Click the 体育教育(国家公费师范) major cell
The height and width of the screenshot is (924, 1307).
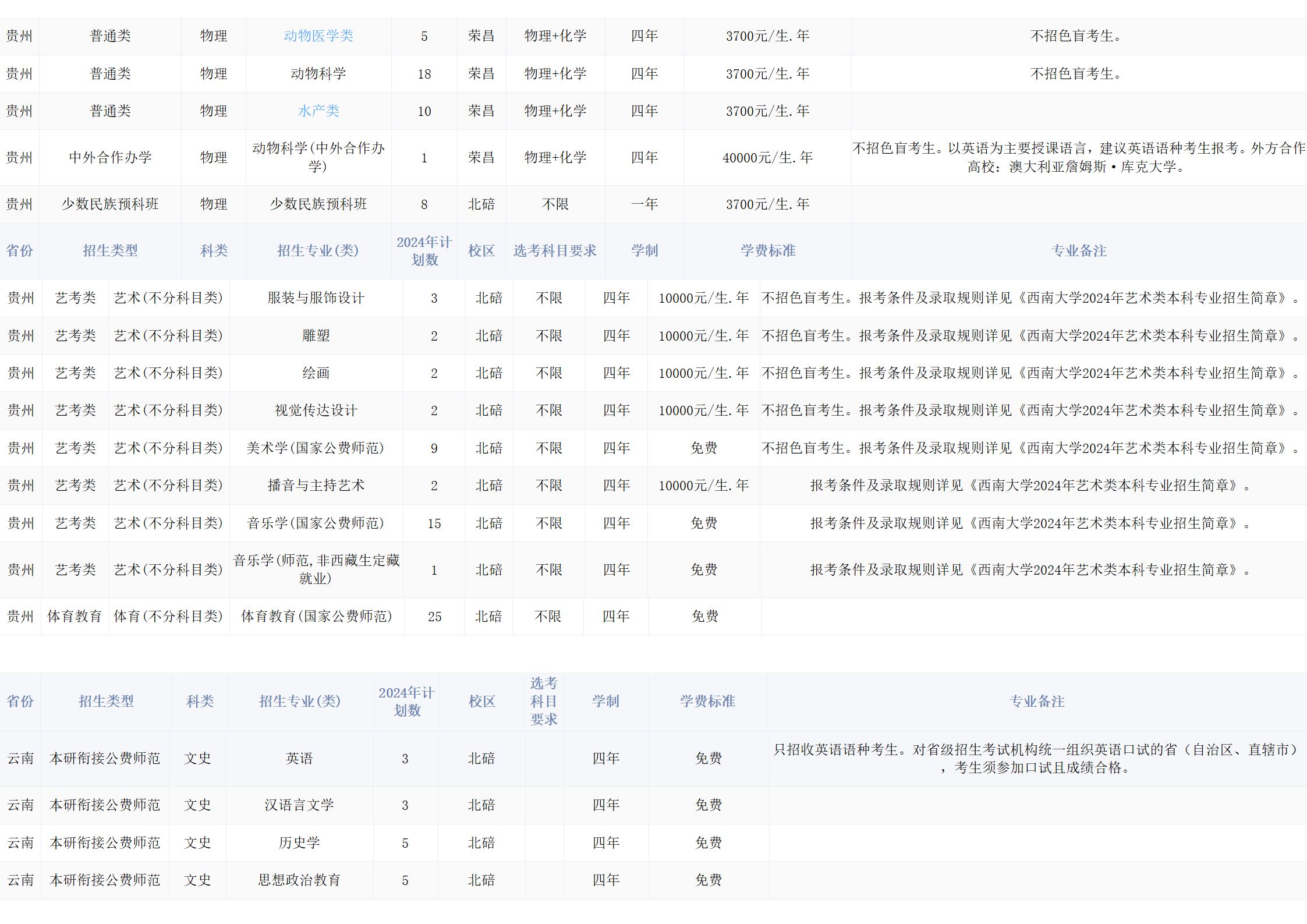coord(316,617)
